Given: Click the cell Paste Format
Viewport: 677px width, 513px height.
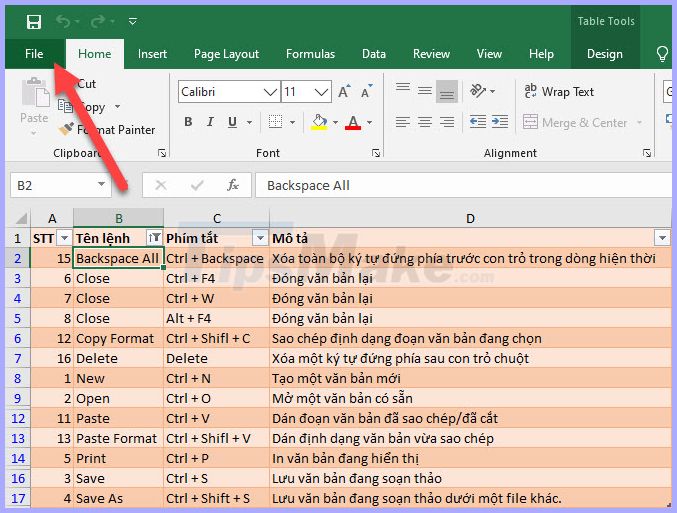Looking at the screenshot, I should (119, 438).
